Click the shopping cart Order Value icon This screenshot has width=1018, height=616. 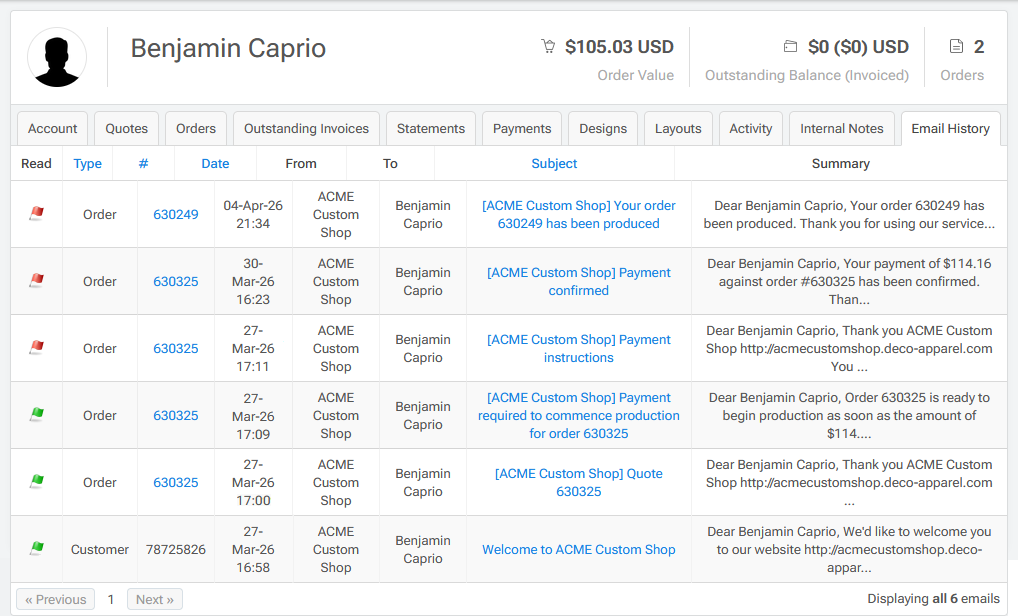(548, 47)
